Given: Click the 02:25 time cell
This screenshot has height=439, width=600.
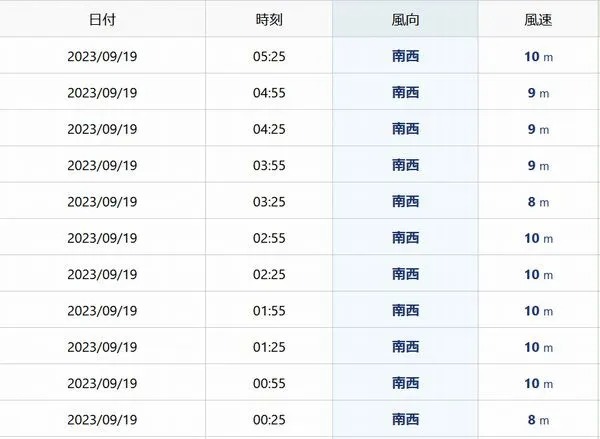Looking at the screenshot, I should [270, 274].
